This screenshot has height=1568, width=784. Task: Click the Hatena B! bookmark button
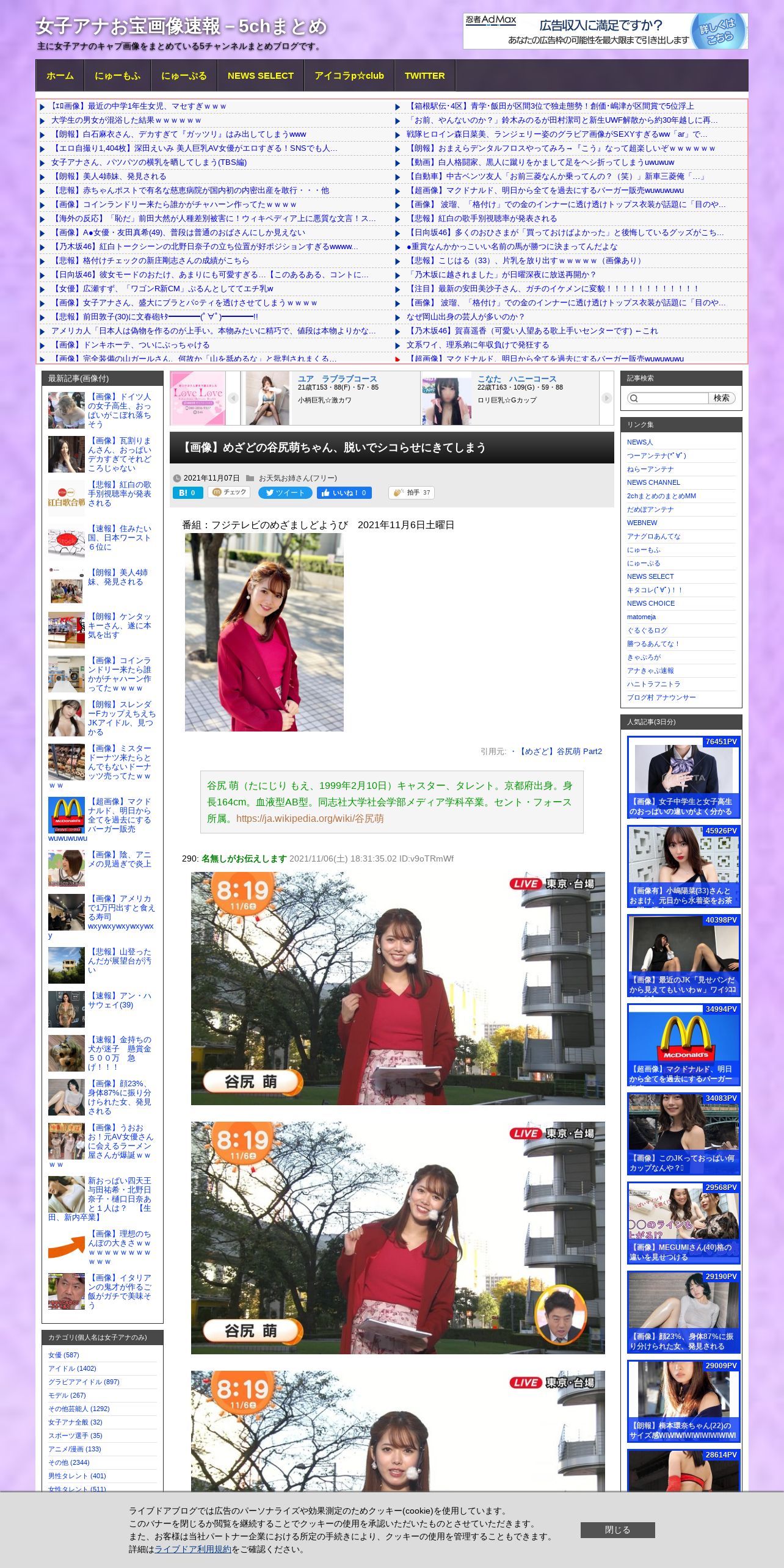pos(187,493)
